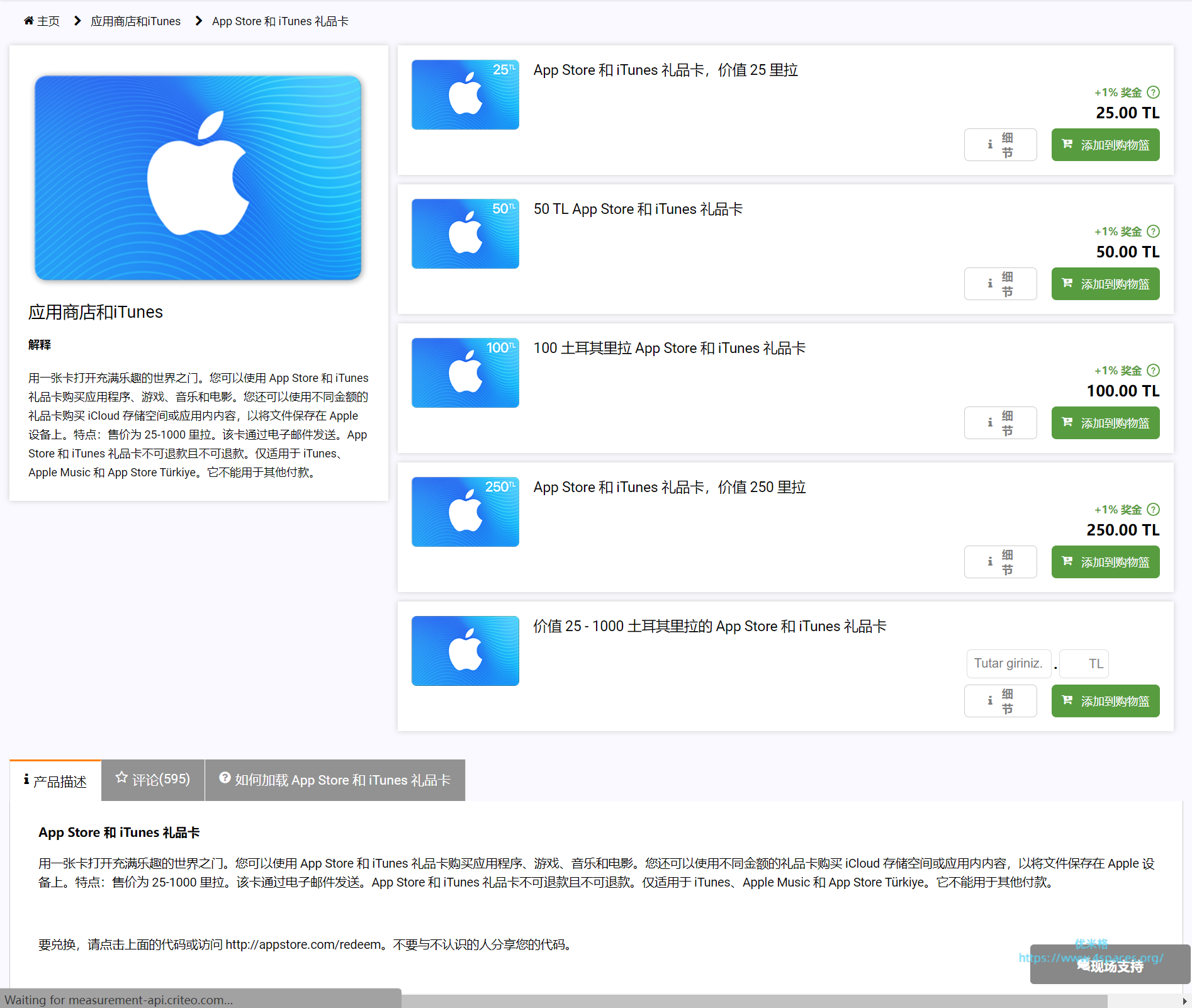Click the home icon in breadcrumb
Viewport: 1192px width, 1008px height.
28,21
